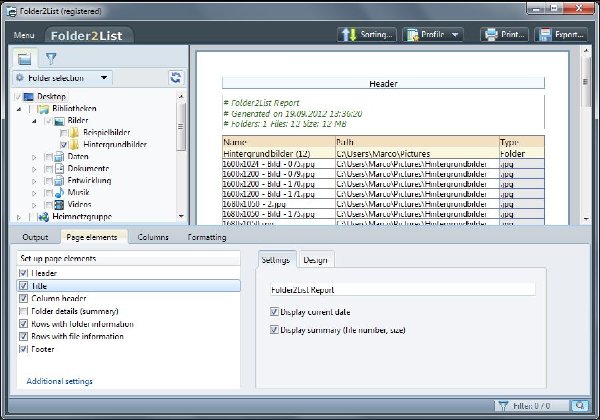Image resolution: width=600 pixels, height=420 pixels.
Task: Click the Bibliotheken libraries icon
Action: click(43, 109)
